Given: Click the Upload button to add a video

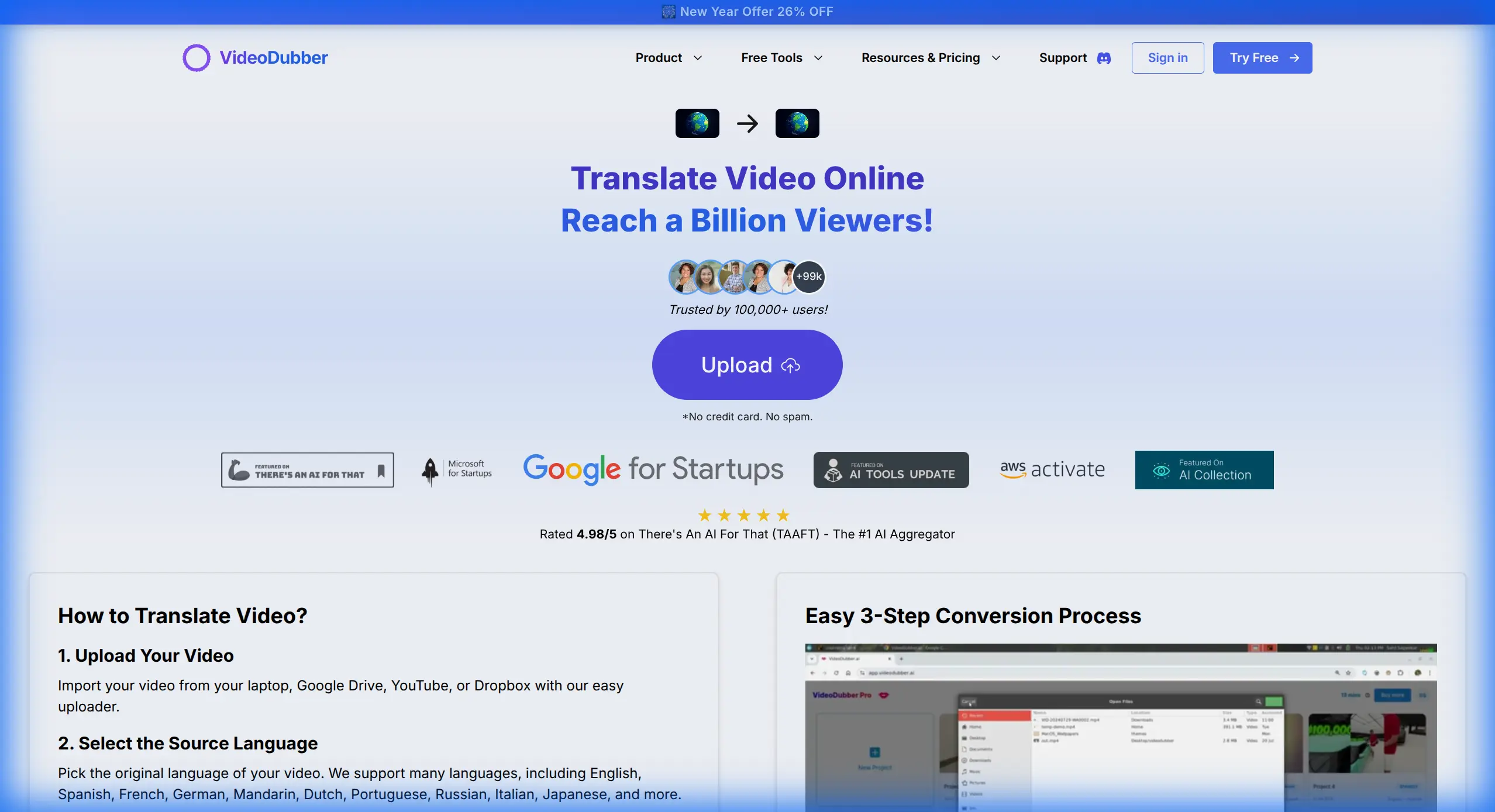Looking at the screenshot, I should tap(747, 365).
